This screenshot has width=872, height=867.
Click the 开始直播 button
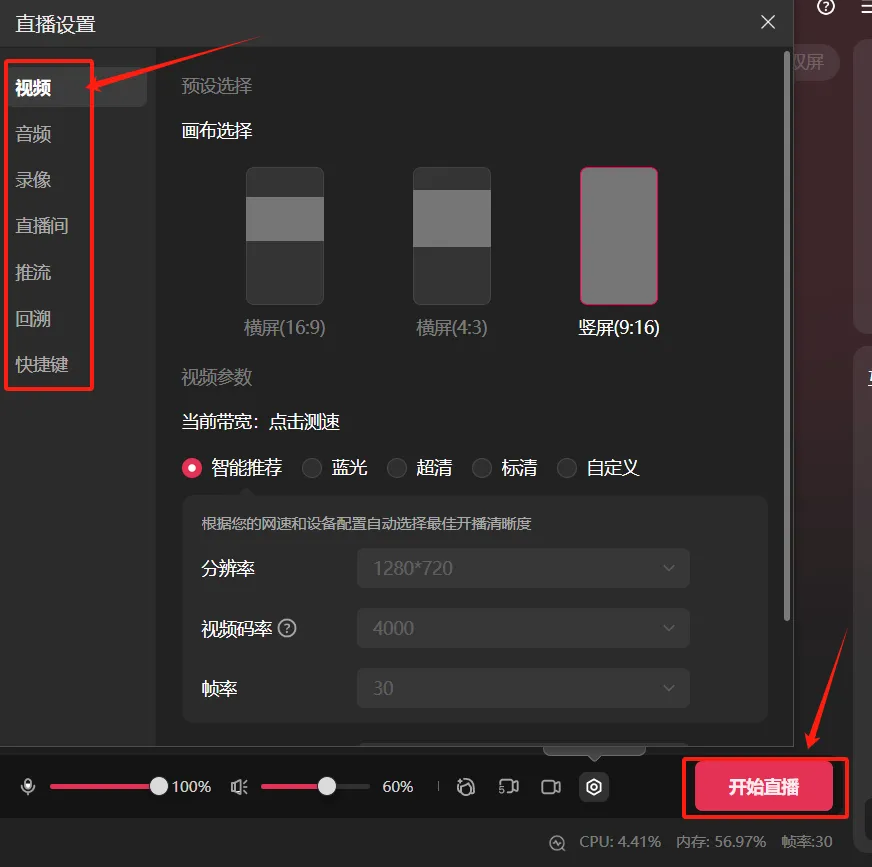[764, 786]
